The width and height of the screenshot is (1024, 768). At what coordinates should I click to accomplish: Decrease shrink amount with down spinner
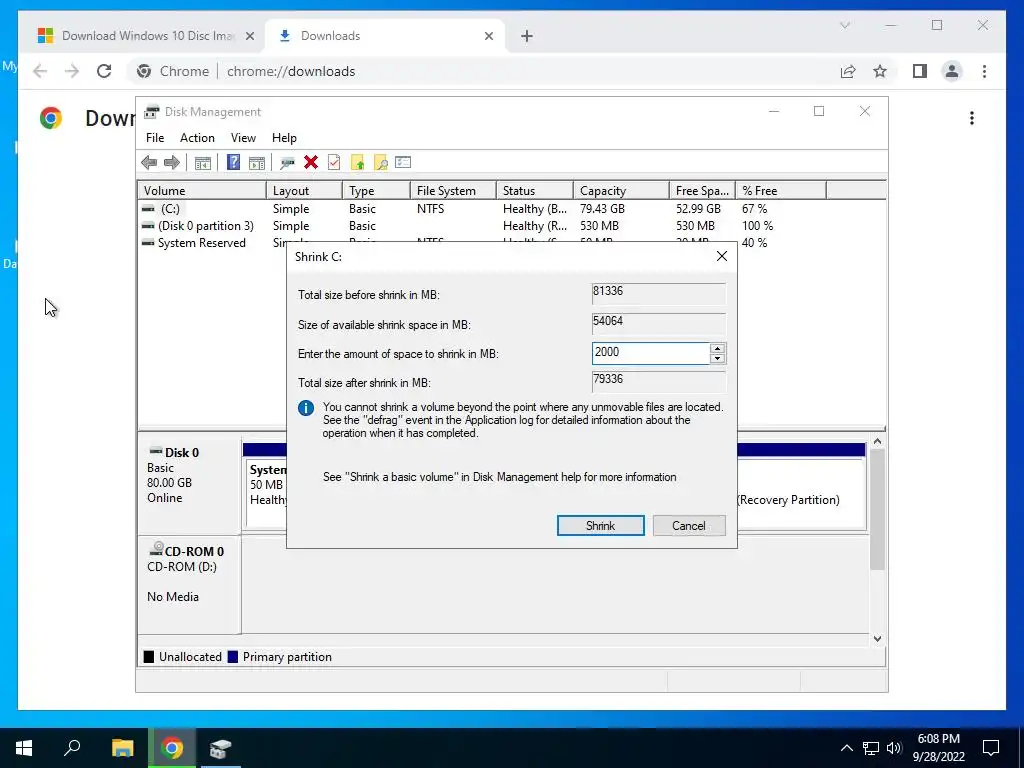click(717, 359)
